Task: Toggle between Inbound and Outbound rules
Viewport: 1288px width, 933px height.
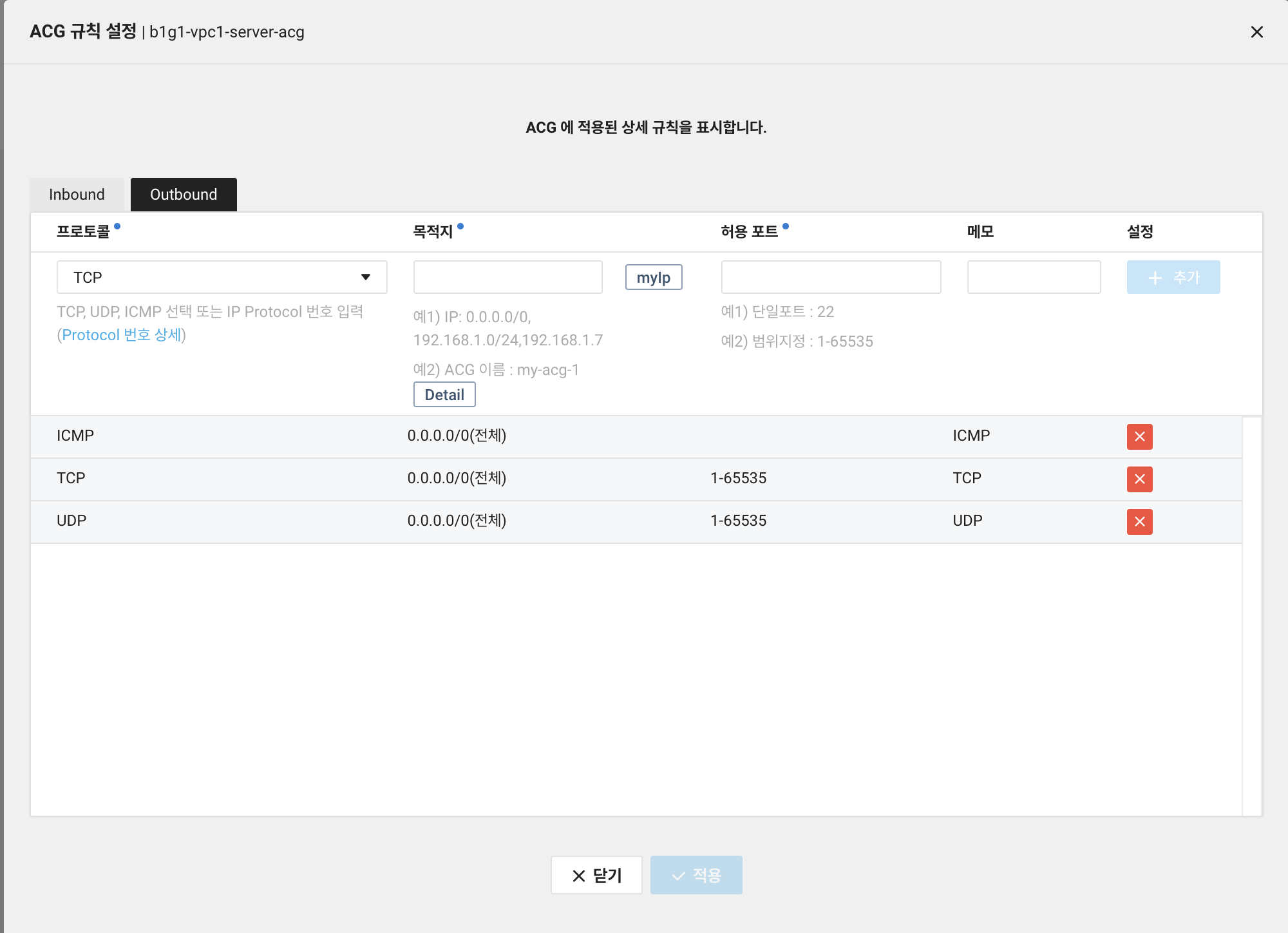Action: pyautogui.click(x=78, y=195)
